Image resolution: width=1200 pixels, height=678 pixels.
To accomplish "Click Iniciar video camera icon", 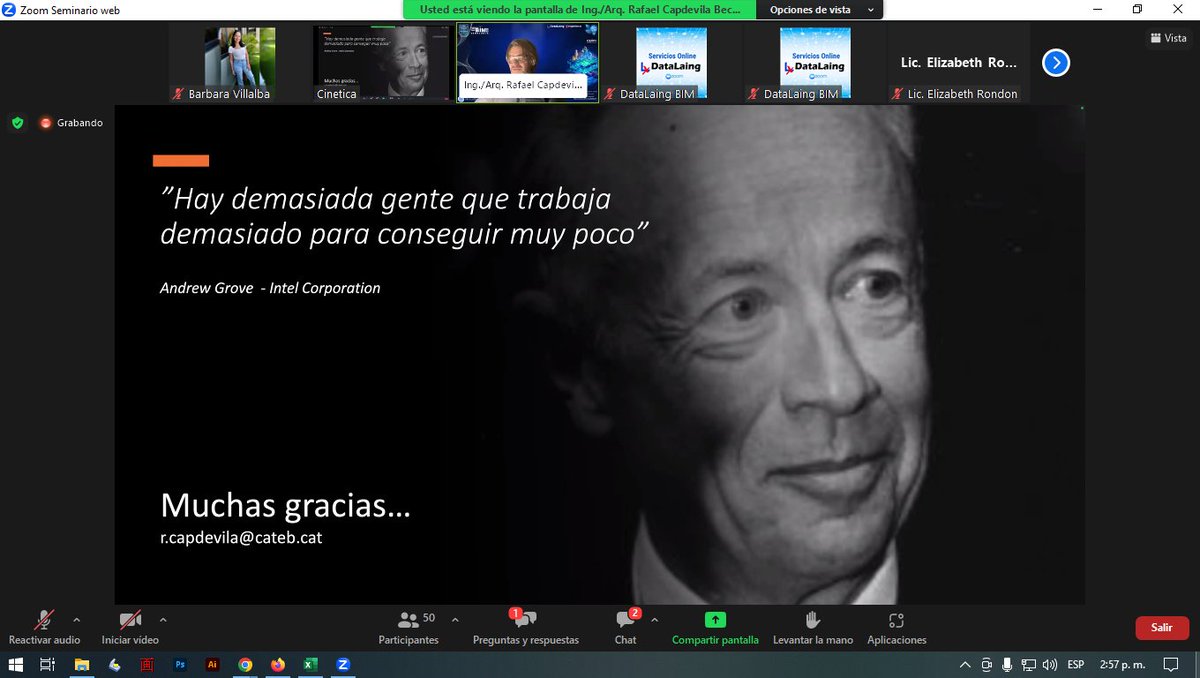I will (130, 620).
